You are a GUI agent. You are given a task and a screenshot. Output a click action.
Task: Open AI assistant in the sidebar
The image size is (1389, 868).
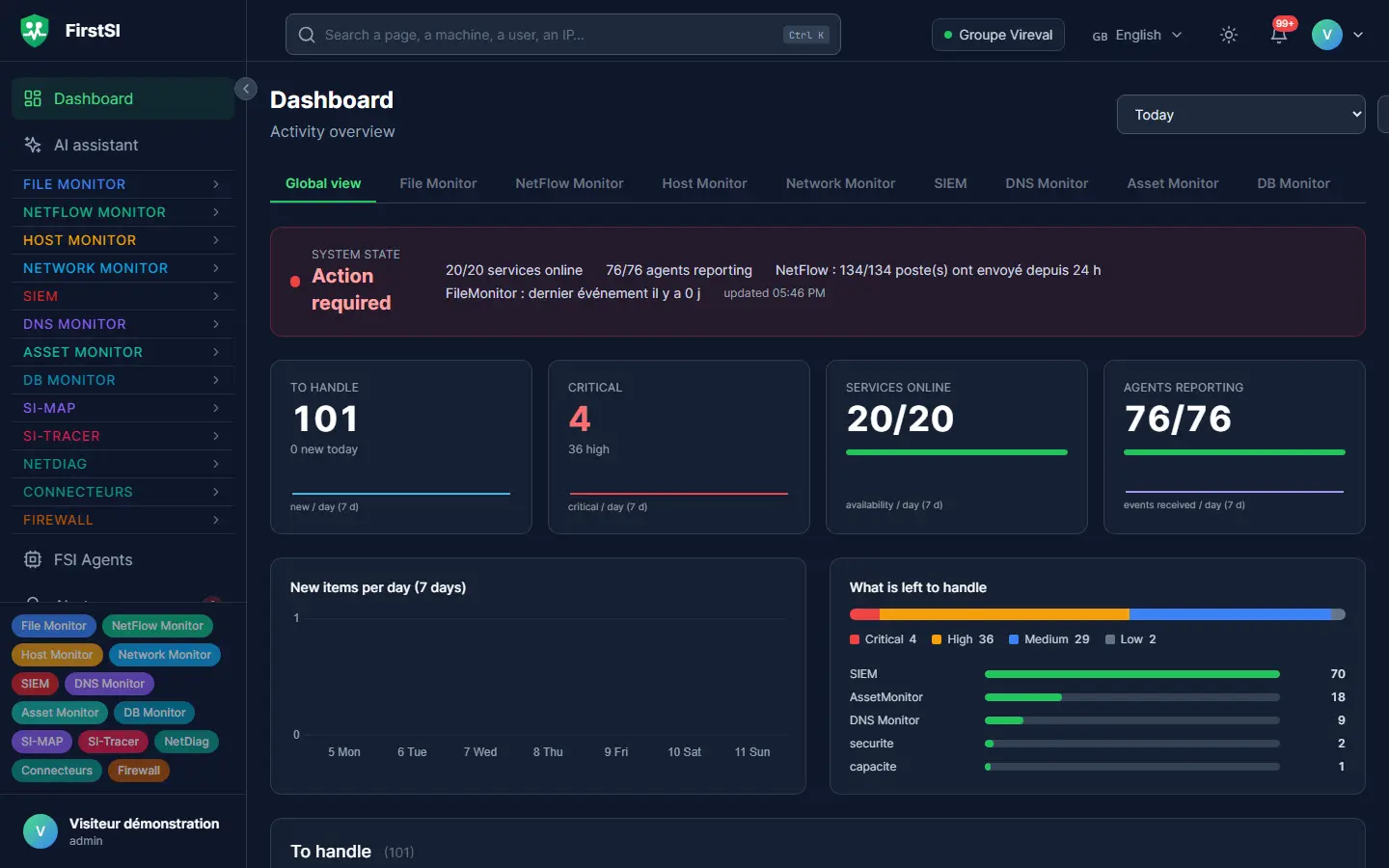(122, 145)
